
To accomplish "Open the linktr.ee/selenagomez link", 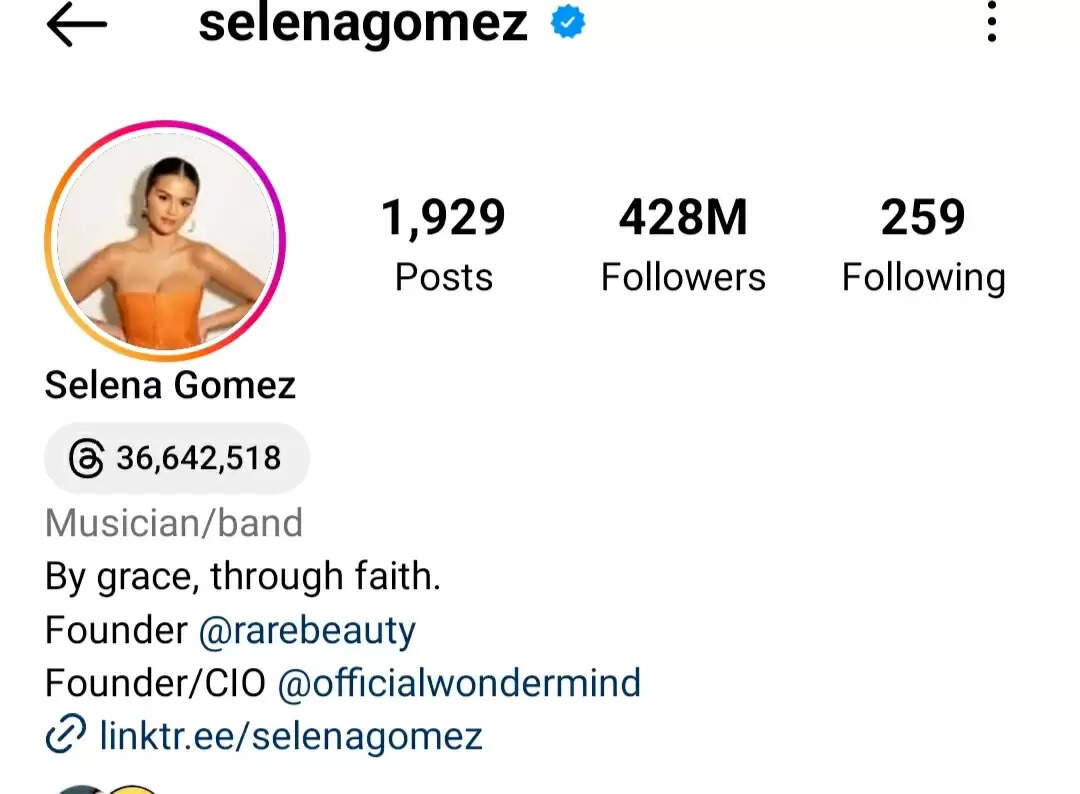I will click(x=291, y=735).
